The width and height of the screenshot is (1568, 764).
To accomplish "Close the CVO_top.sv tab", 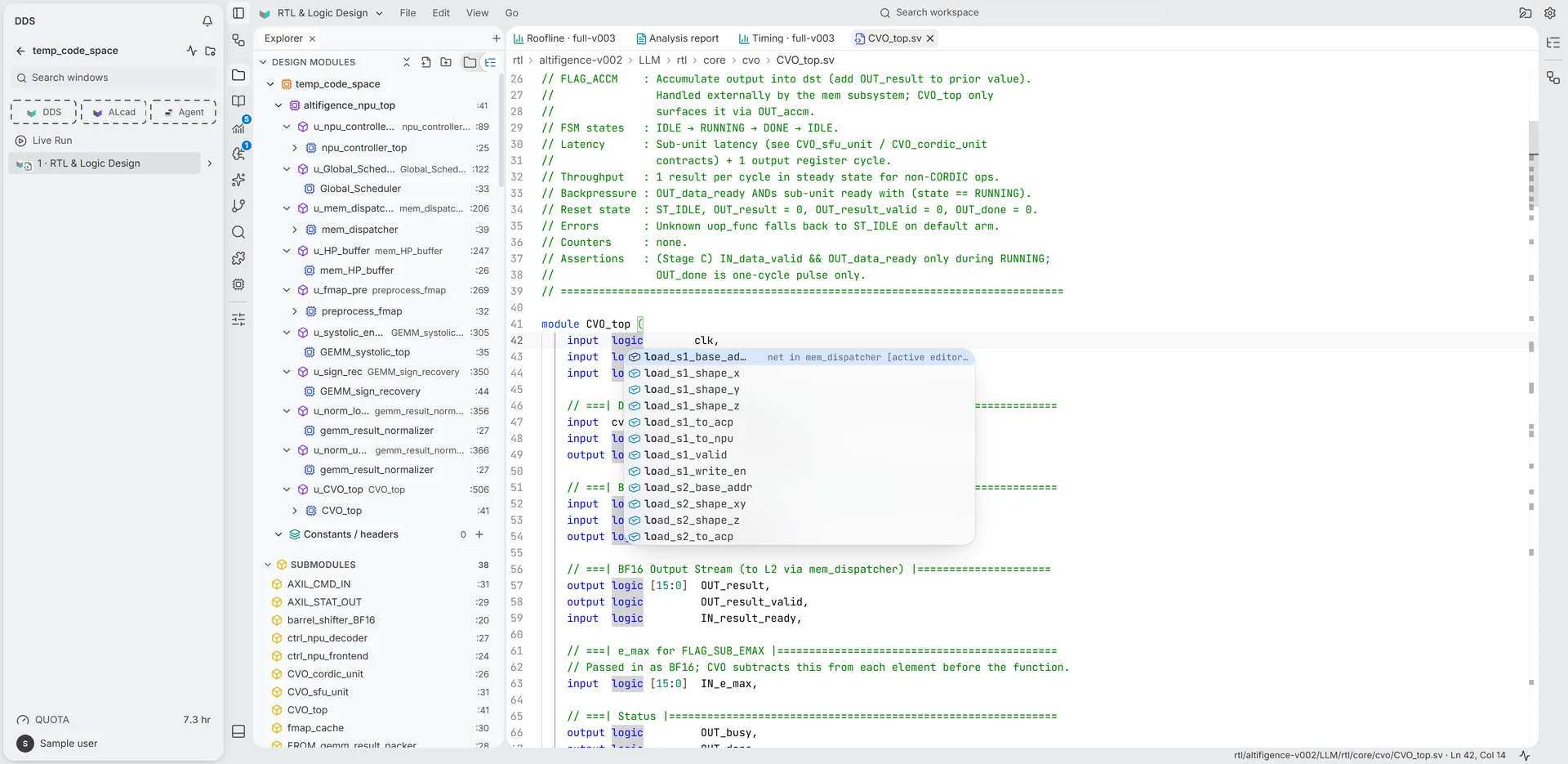I will (930, 38).
